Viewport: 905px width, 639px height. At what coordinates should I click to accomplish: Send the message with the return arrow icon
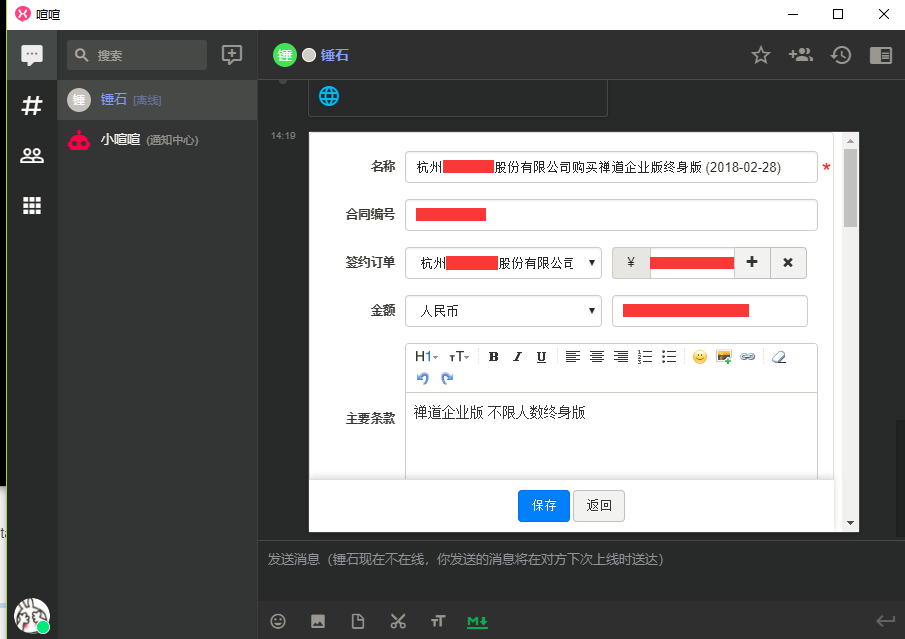click(x=885, y=621)
